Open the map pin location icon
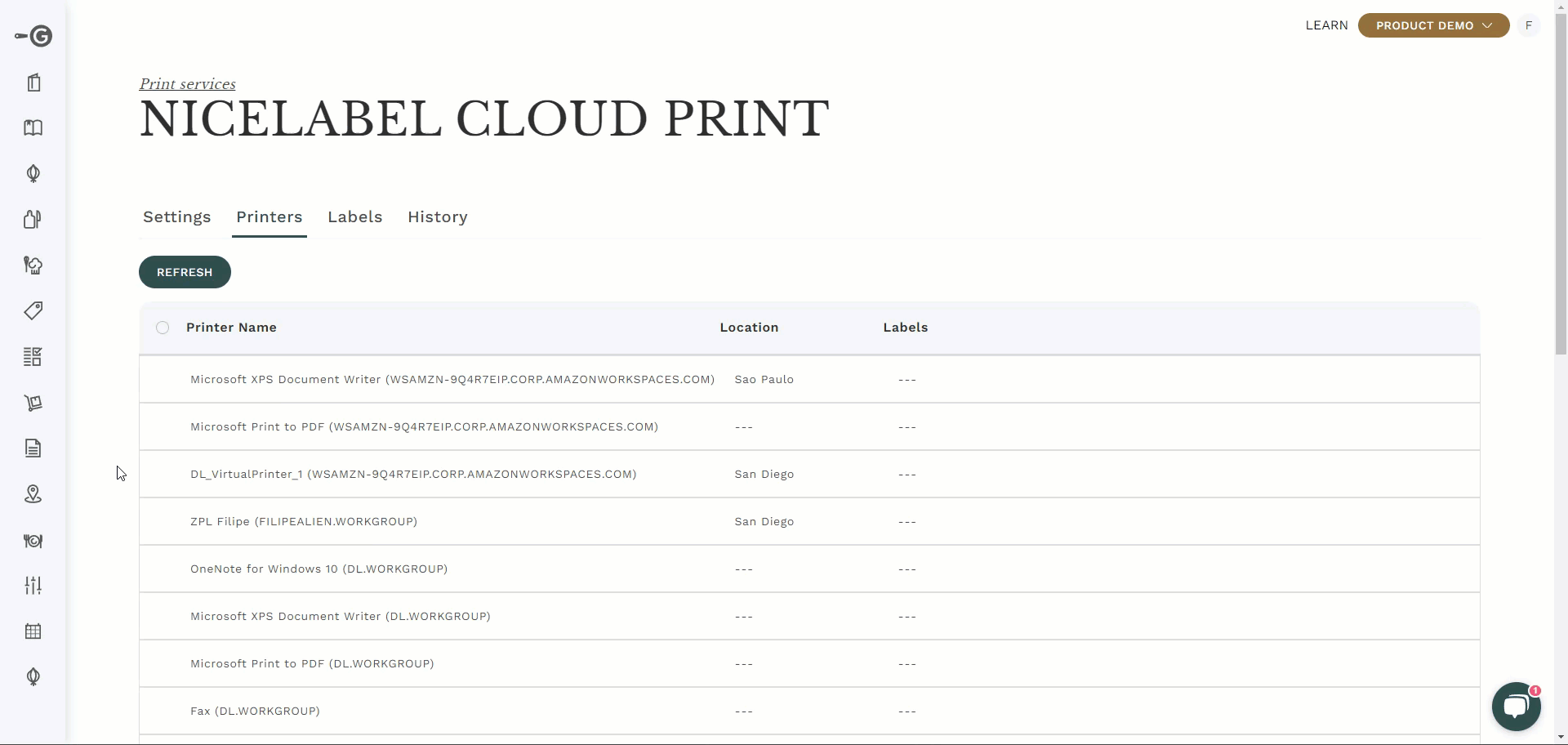The image size is (1568, 745). click(33, 493)
